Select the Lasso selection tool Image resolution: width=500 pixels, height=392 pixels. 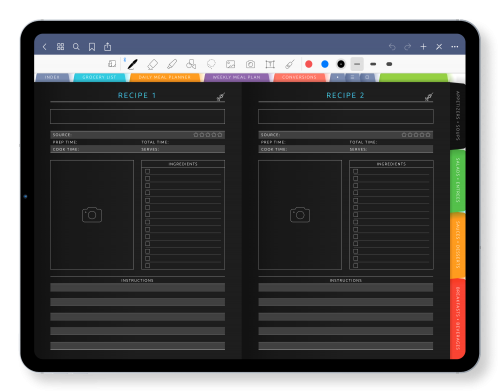pyautogui.click(x=211, y=64)
